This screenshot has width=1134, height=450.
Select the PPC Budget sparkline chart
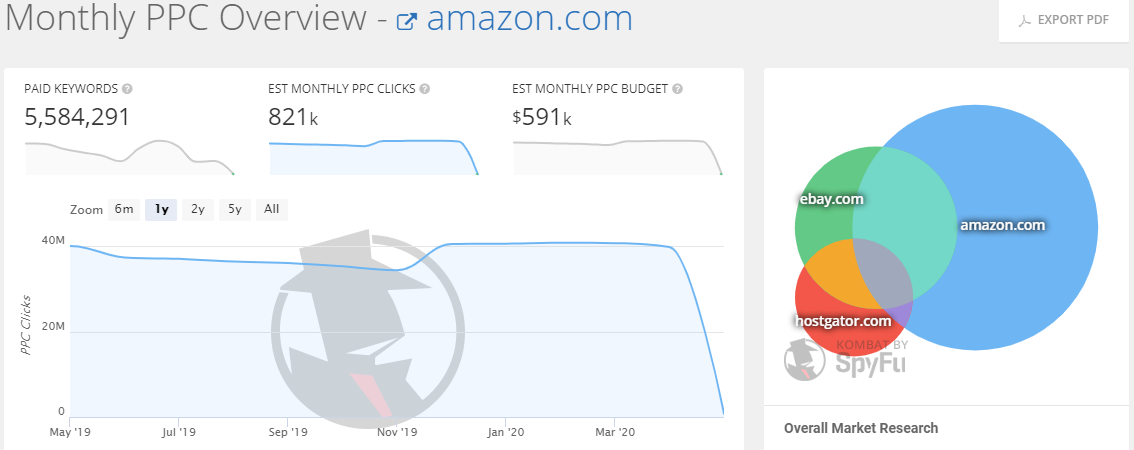[618, 157]
